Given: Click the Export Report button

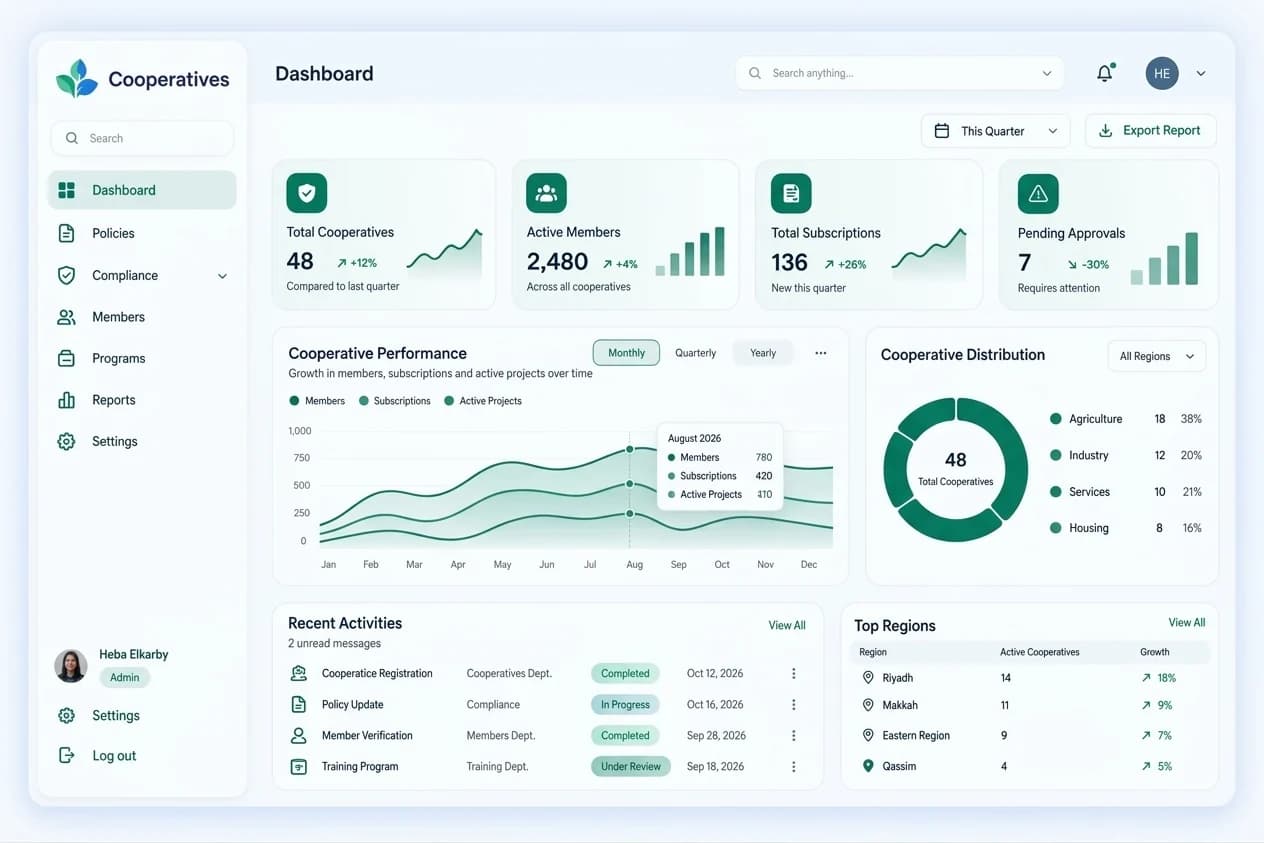Looking at the screenshot, I should [1150, 131].
